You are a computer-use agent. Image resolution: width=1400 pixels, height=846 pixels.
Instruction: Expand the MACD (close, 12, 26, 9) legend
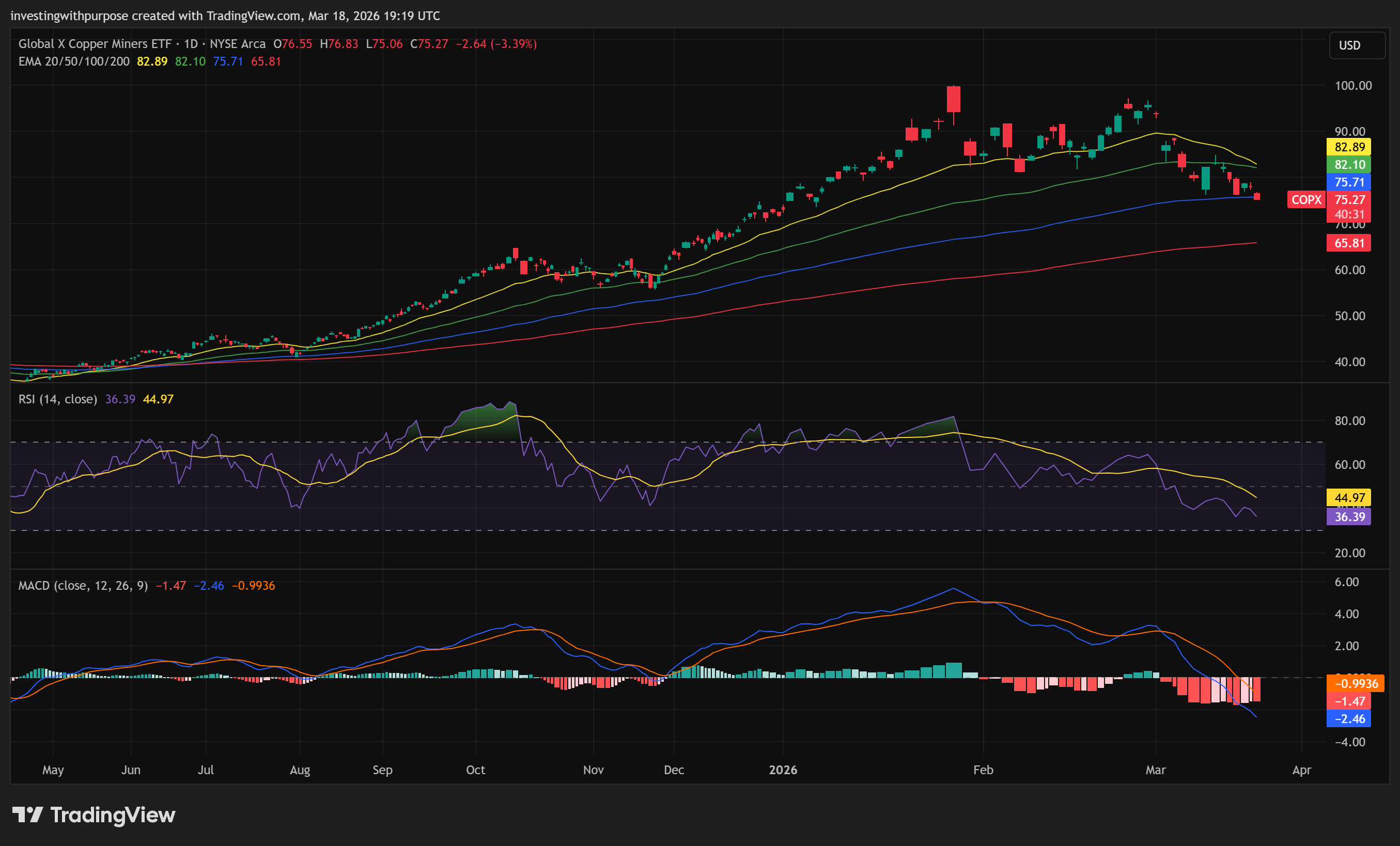83,585
